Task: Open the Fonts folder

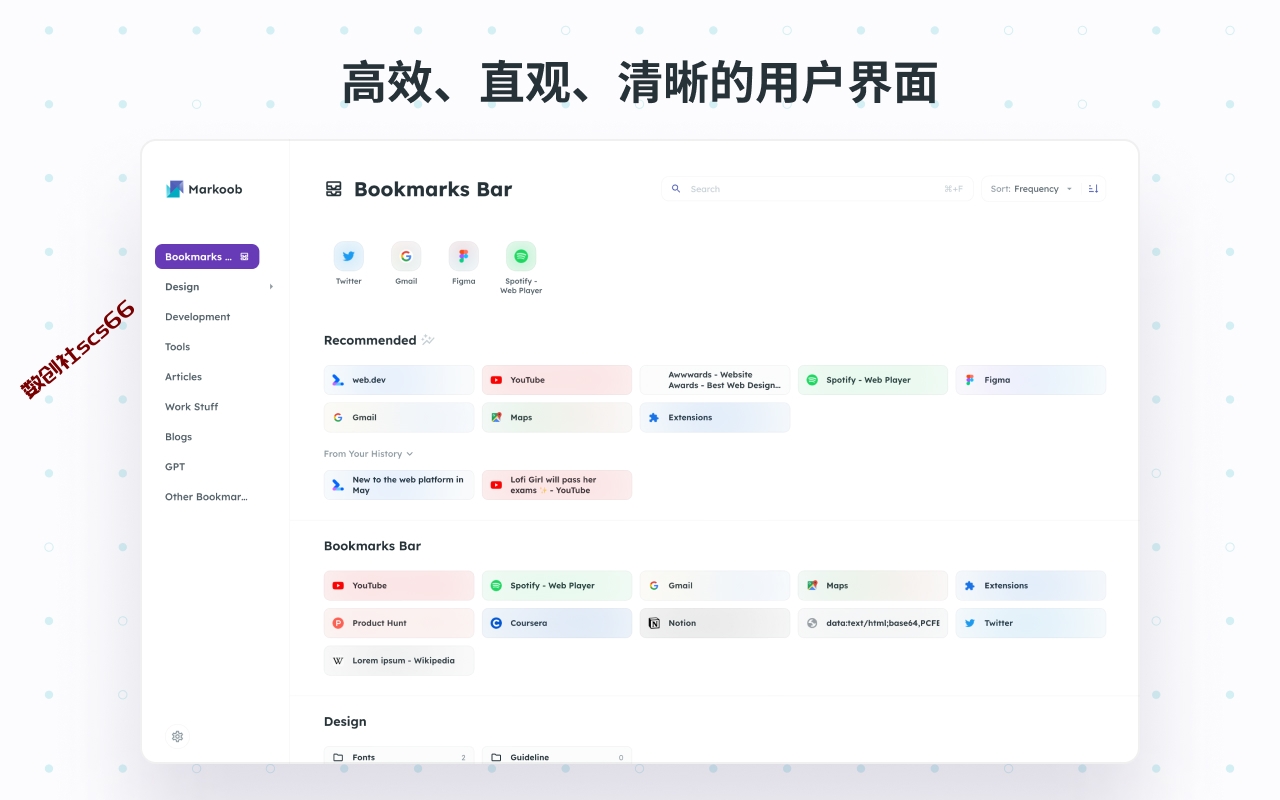Action: [x=399, y=756]
